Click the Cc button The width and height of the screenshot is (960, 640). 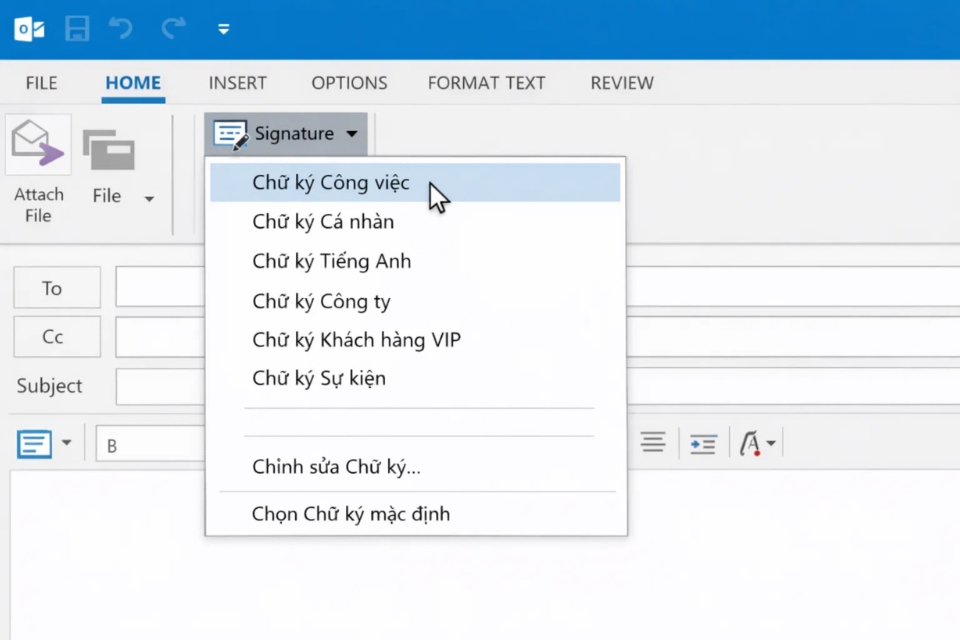click(x=56, y=337)
